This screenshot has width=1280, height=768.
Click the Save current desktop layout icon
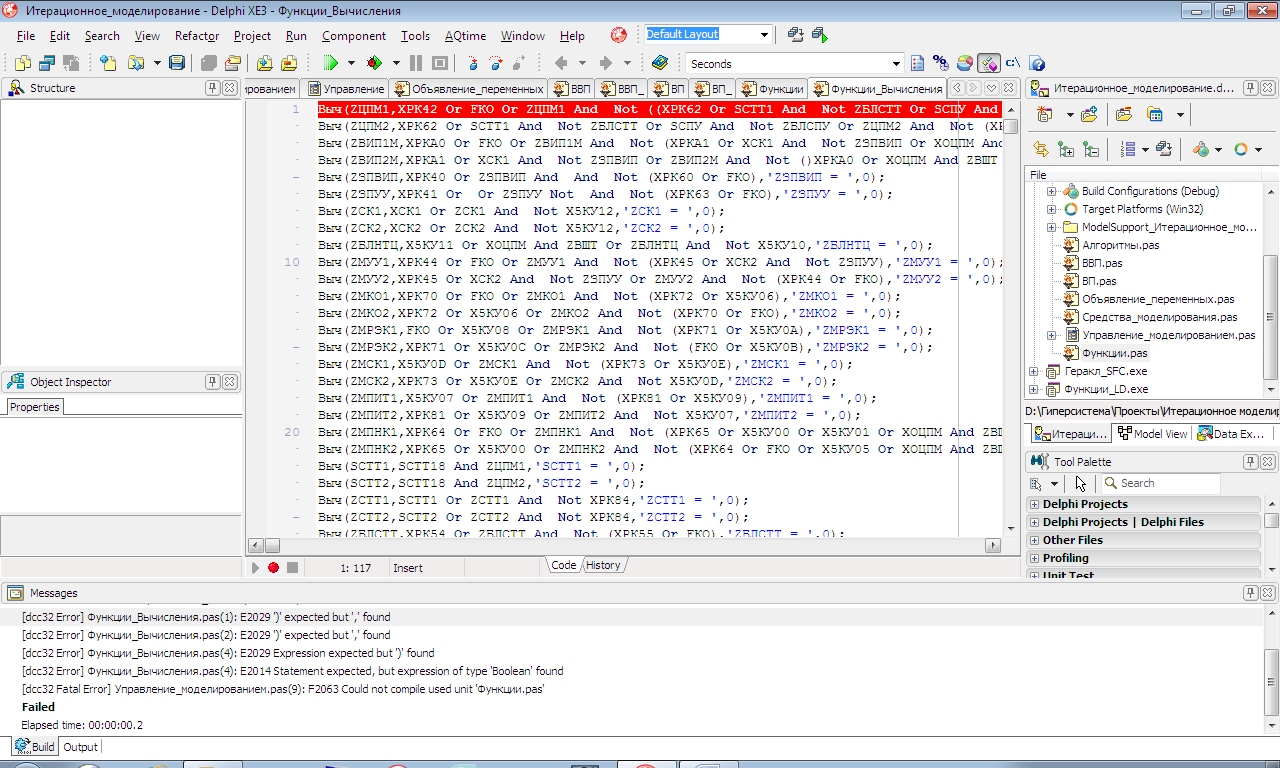796,35
